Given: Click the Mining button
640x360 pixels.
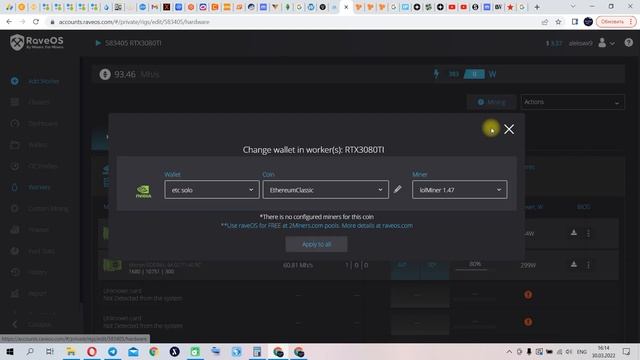Looking at the screenshot, I should point(492,102).
